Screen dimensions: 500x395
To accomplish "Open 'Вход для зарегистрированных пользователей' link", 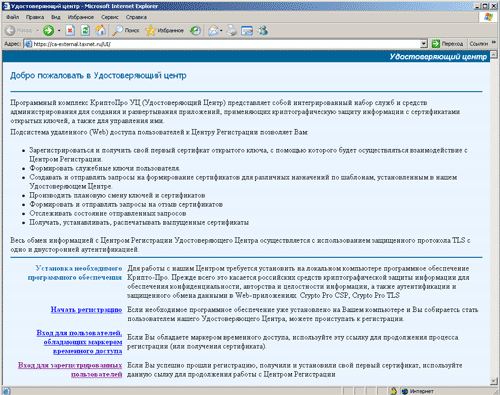I will click(x=70, y=370).
